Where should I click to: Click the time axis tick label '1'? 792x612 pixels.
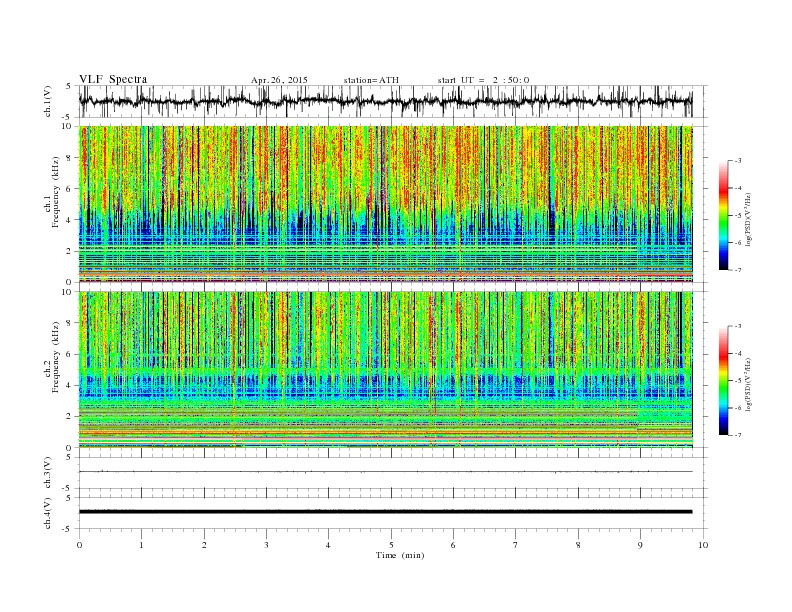click(141, 545)
